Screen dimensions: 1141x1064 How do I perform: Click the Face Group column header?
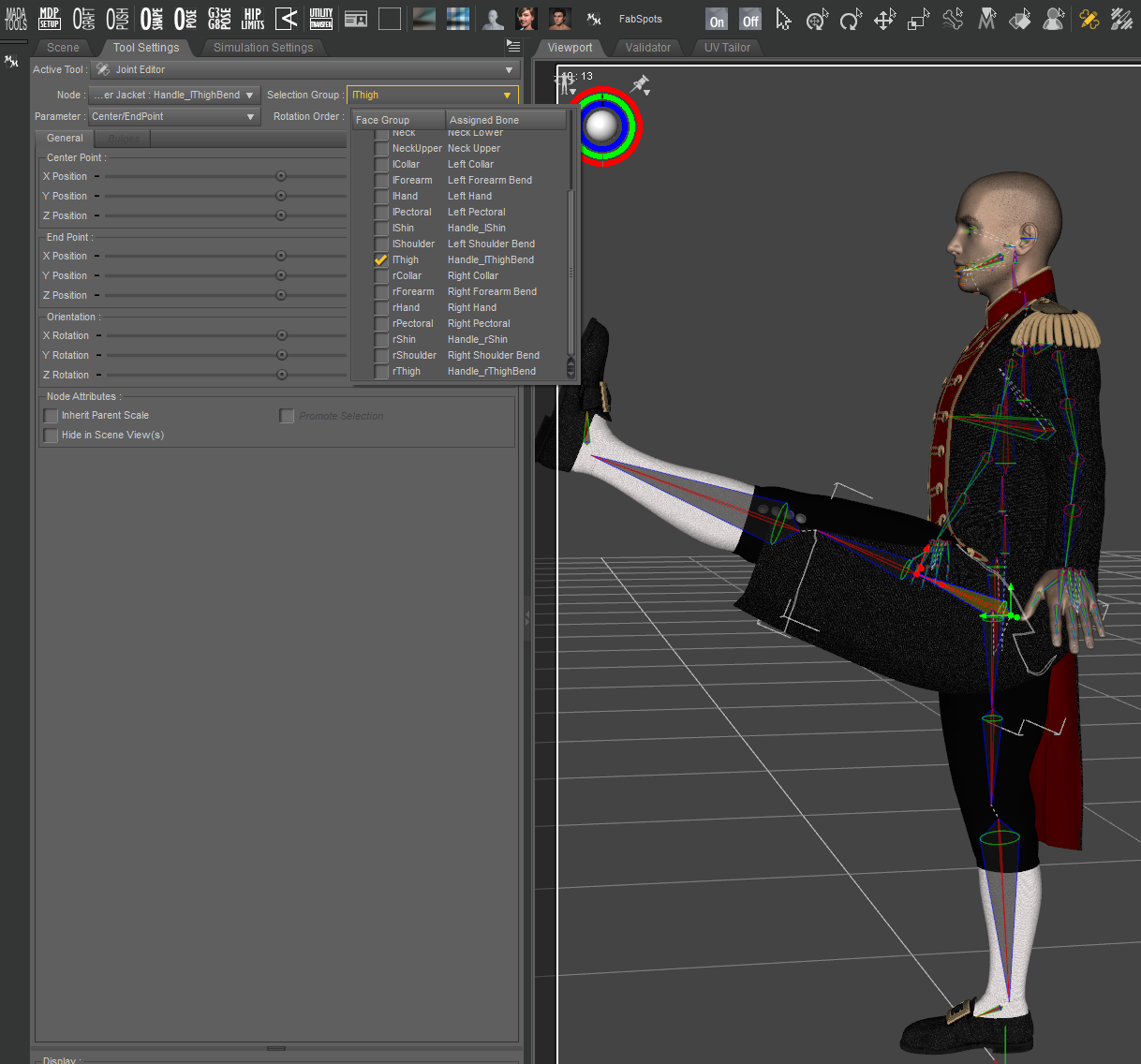click(398, 120)
